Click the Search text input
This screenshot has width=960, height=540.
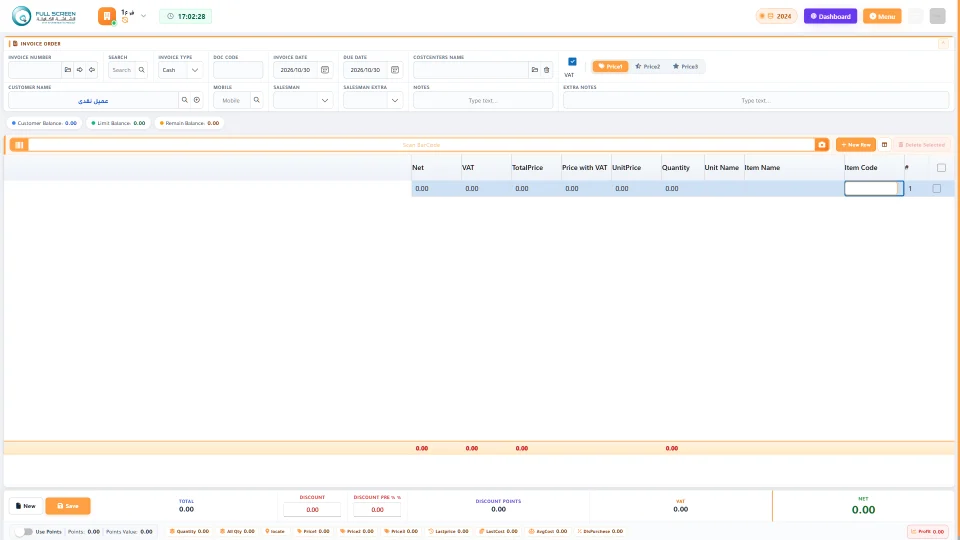coord(122,70)
